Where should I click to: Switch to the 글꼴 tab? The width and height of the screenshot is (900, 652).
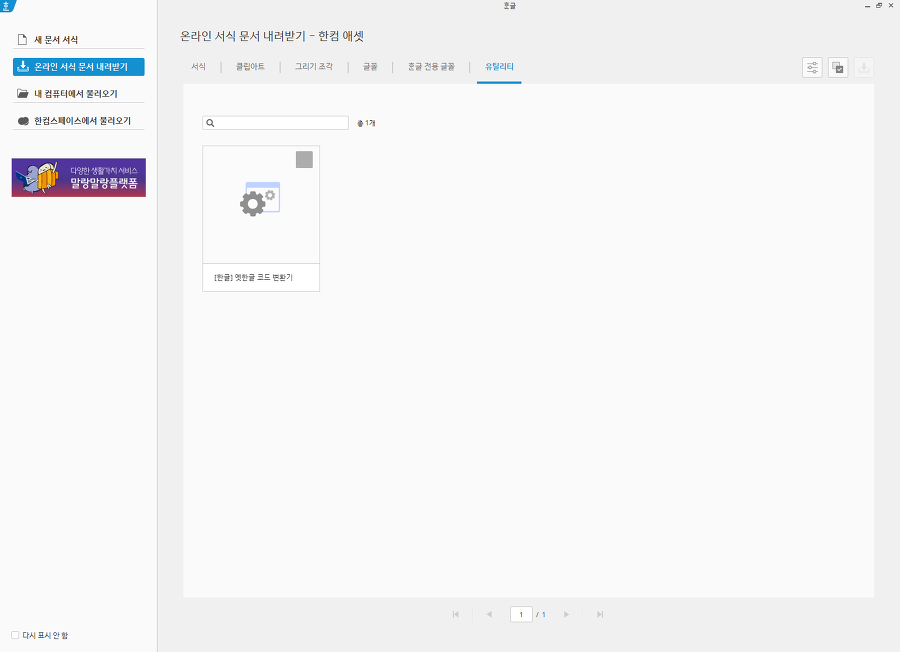(x=370, y=67)
